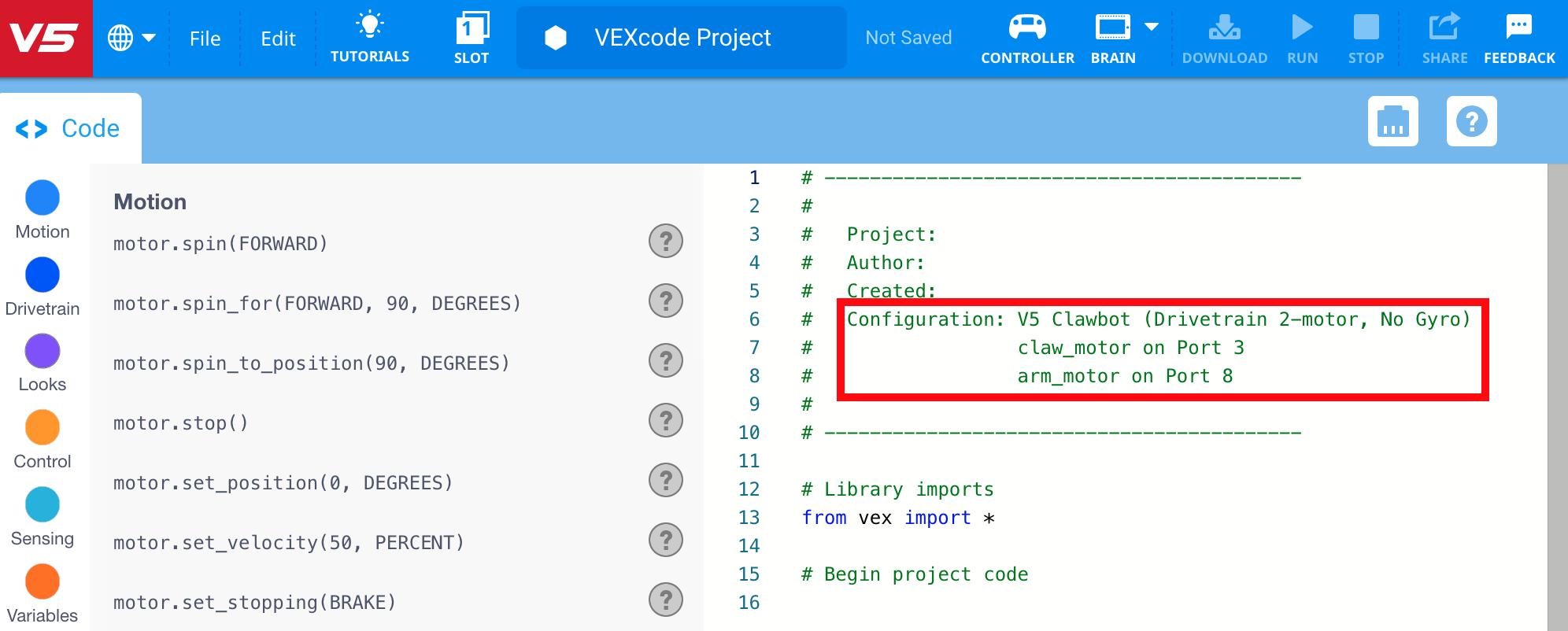1568x631 pixels.
Task: Open the File menu
Action: [205, 39]
